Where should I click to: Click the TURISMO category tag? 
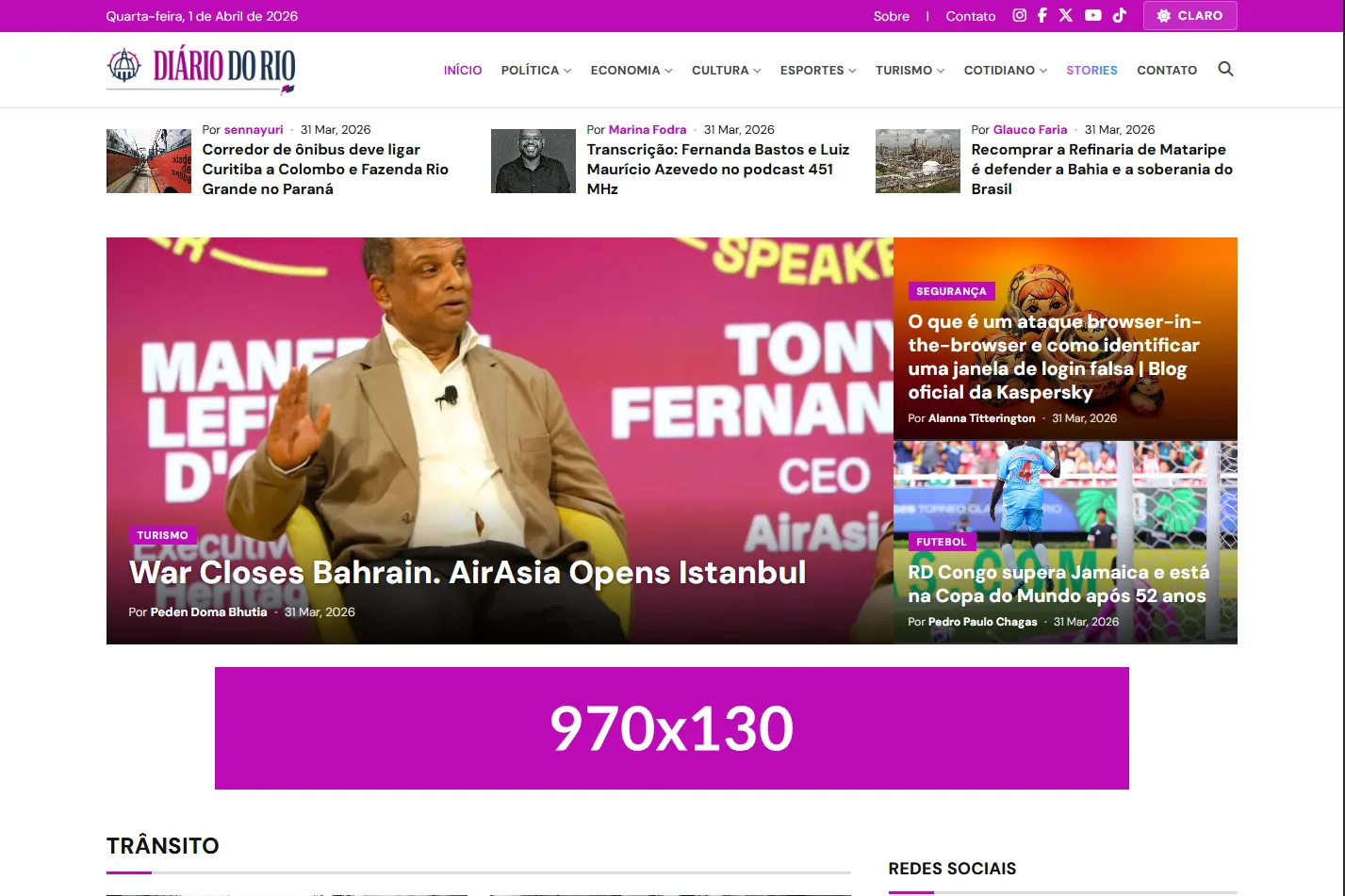point(162,535)
